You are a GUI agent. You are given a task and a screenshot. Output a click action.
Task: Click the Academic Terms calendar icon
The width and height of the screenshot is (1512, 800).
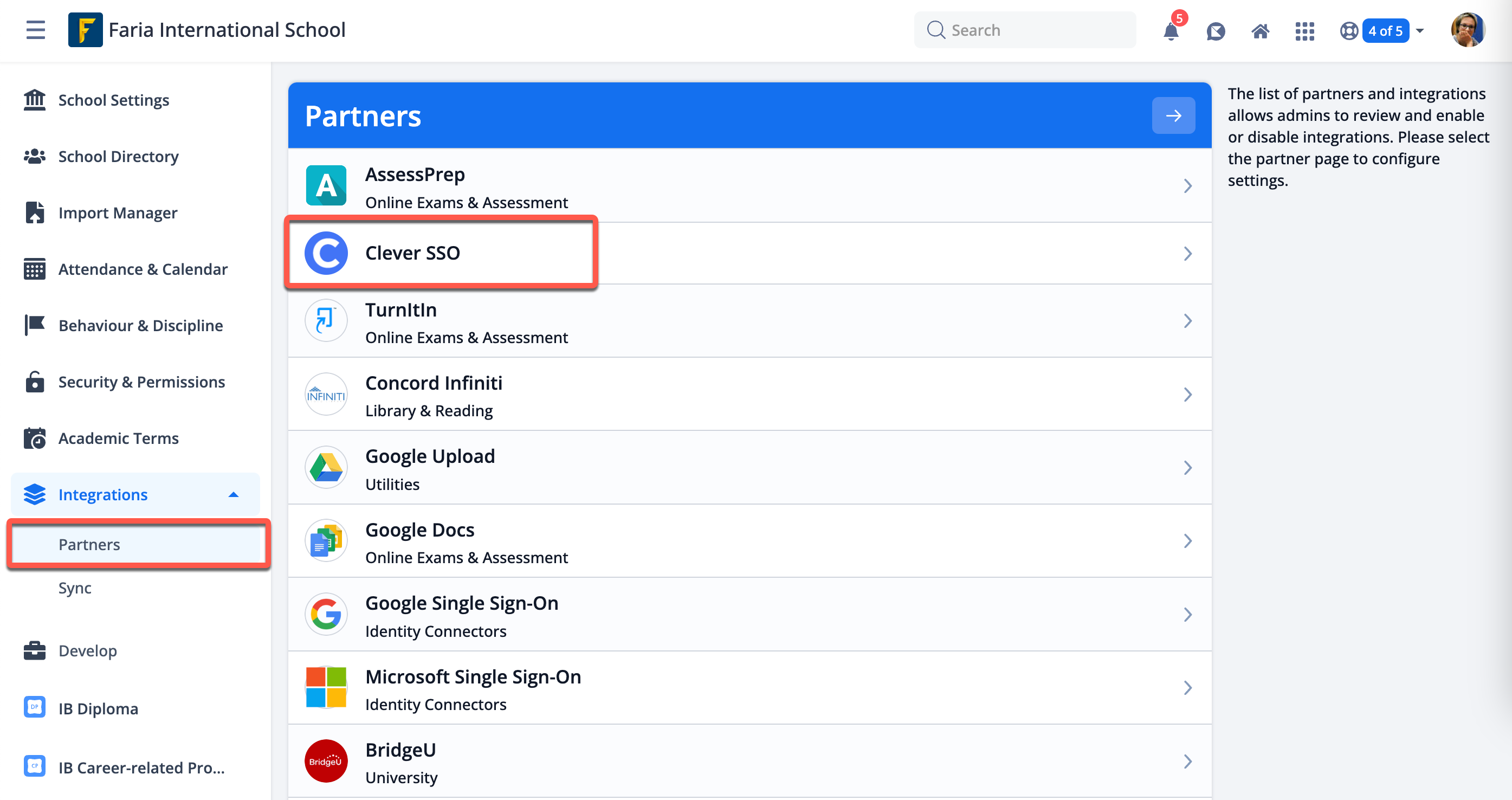coord(35,438)
